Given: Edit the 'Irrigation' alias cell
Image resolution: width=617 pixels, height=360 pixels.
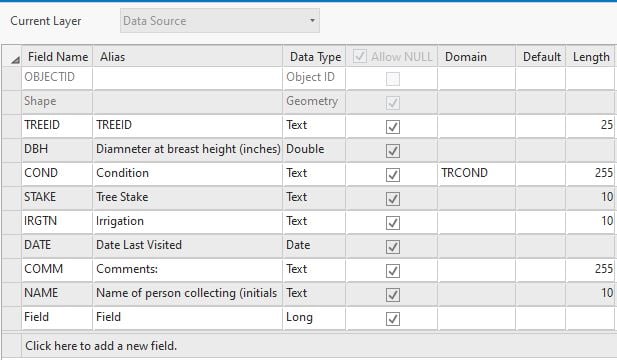Looking at the screenshot, I should point(188,222).
